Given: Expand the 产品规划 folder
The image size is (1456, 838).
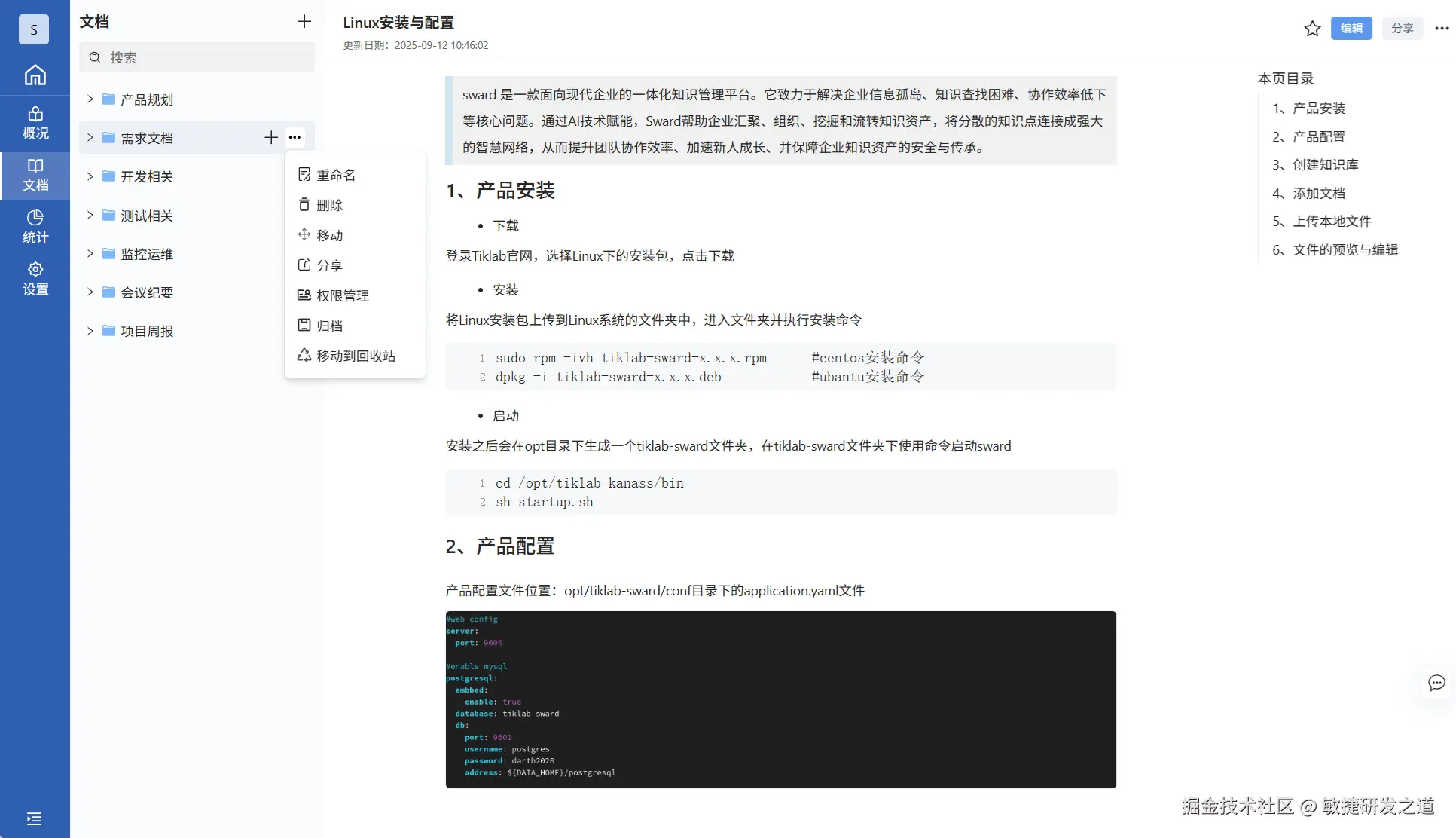Looking at the screenshot, I should pyautogui.click(x=90, y=99).
